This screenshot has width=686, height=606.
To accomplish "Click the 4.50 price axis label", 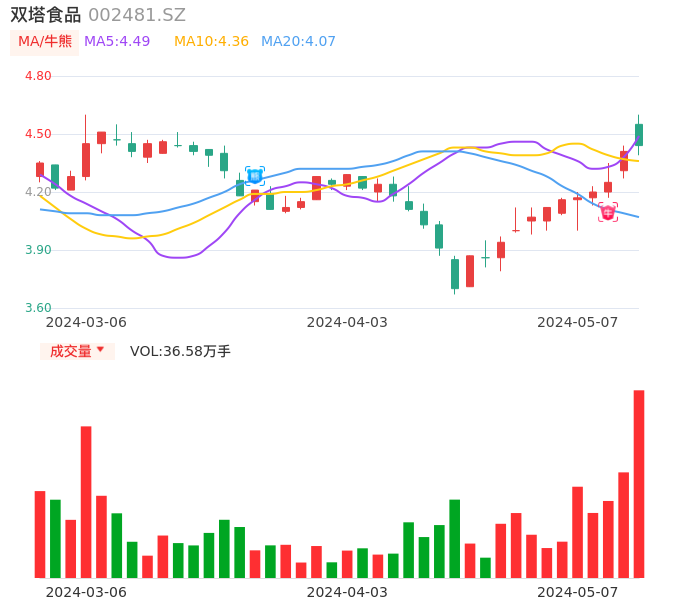I will click(38, 134).
